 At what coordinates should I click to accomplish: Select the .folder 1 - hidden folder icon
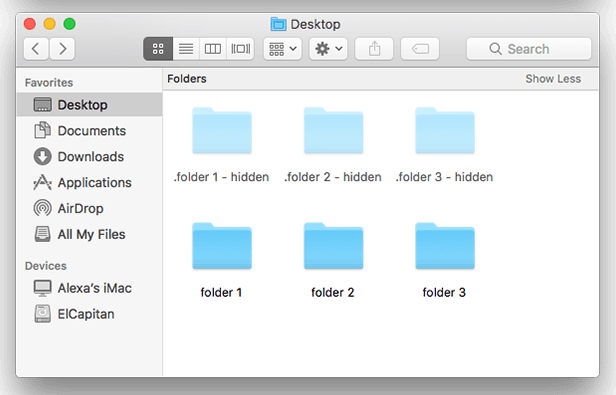pos(222,130)
